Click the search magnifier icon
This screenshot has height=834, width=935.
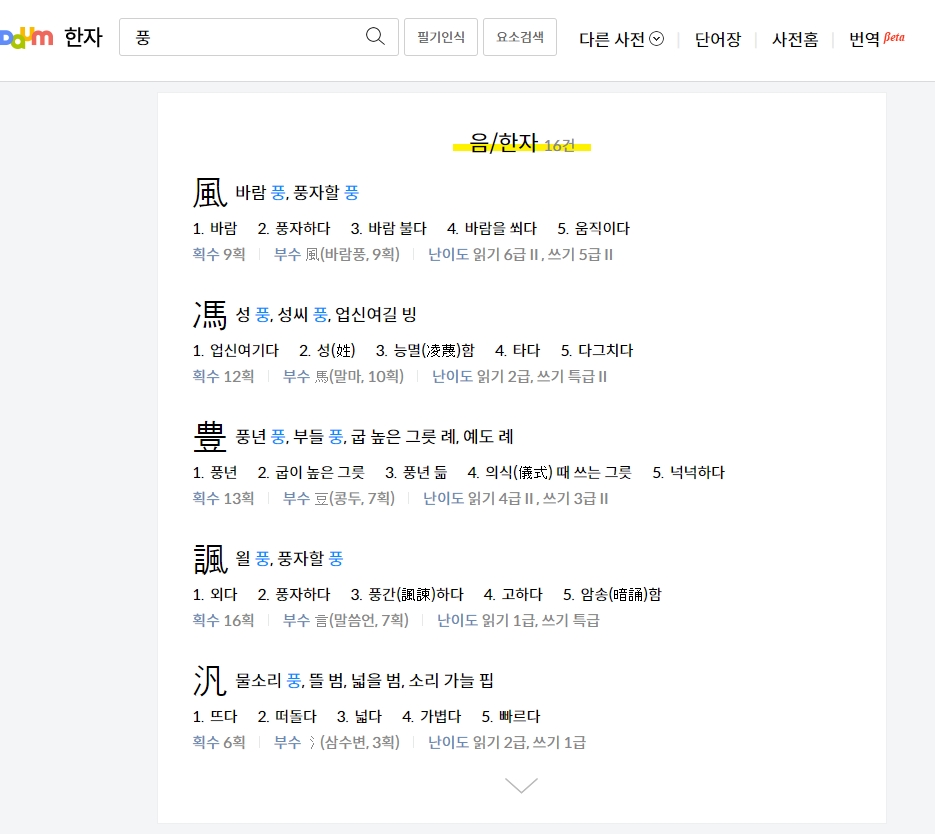tap(375, 36)
